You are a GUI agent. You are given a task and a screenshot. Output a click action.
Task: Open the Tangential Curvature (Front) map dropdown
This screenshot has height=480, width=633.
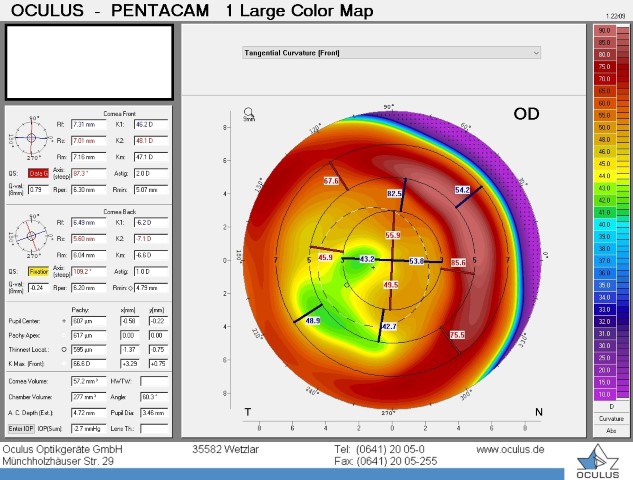point(391,52)
